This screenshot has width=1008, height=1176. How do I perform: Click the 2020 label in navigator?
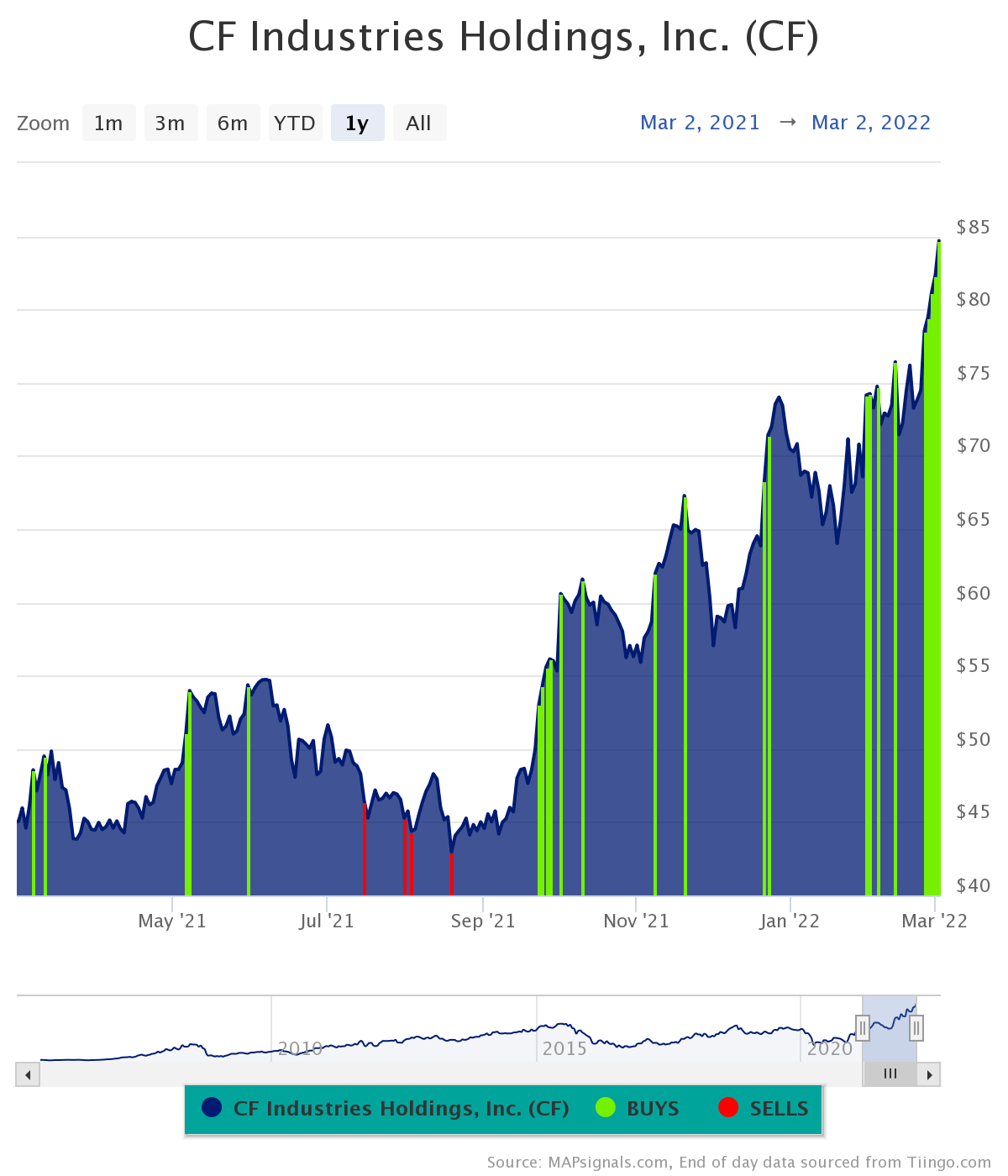pos(830,1048)
